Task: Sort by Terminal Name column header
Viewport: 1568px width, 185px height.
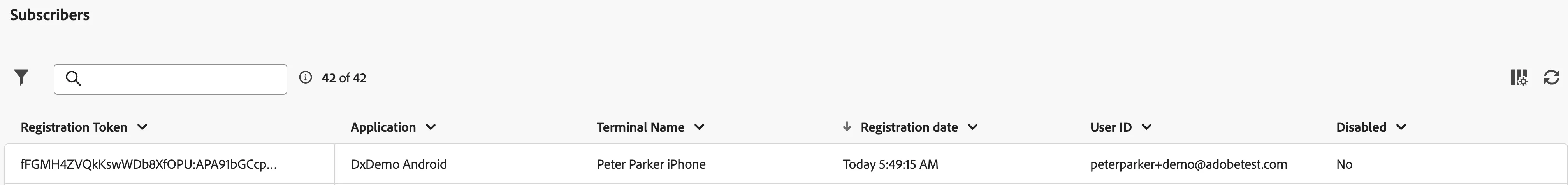Action: point(640,127)
